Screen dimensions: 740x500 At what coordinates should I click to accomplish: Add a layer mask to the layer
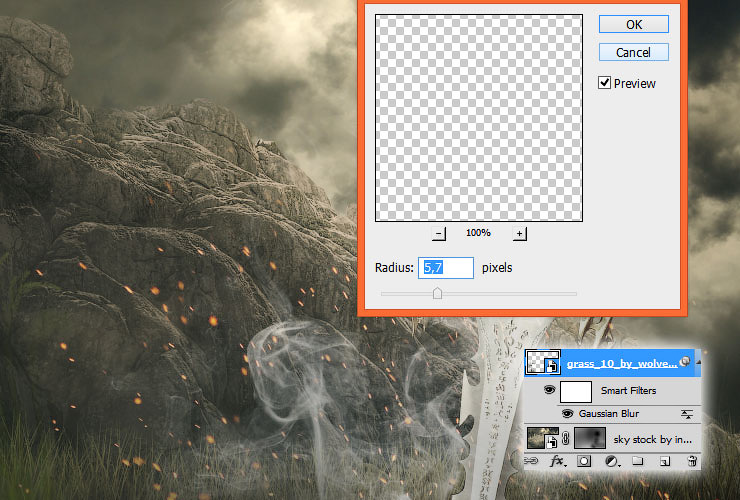(584, 461)
